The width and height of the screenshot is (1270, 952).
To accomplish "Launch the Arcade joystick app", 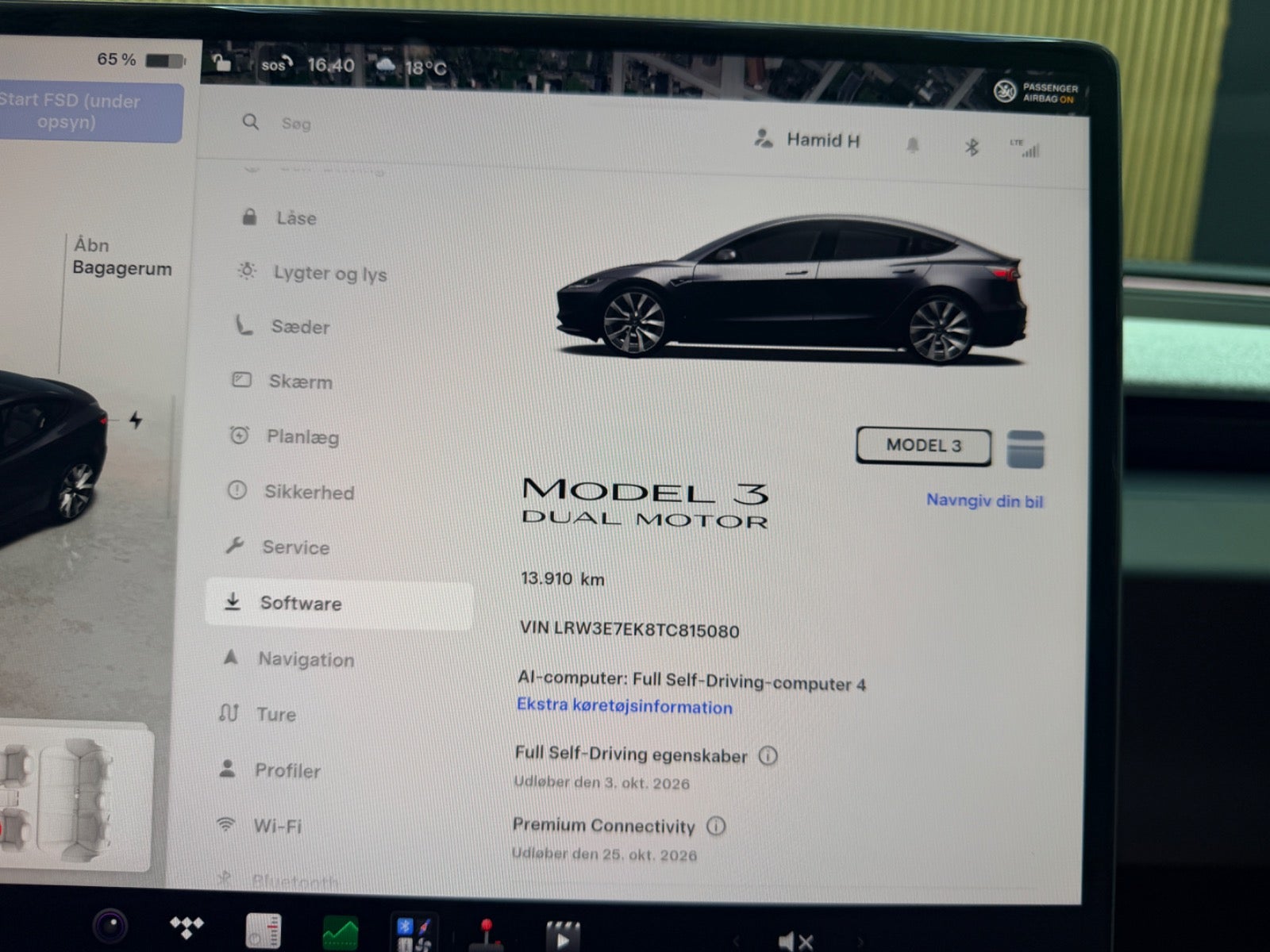I will [485, 935].
